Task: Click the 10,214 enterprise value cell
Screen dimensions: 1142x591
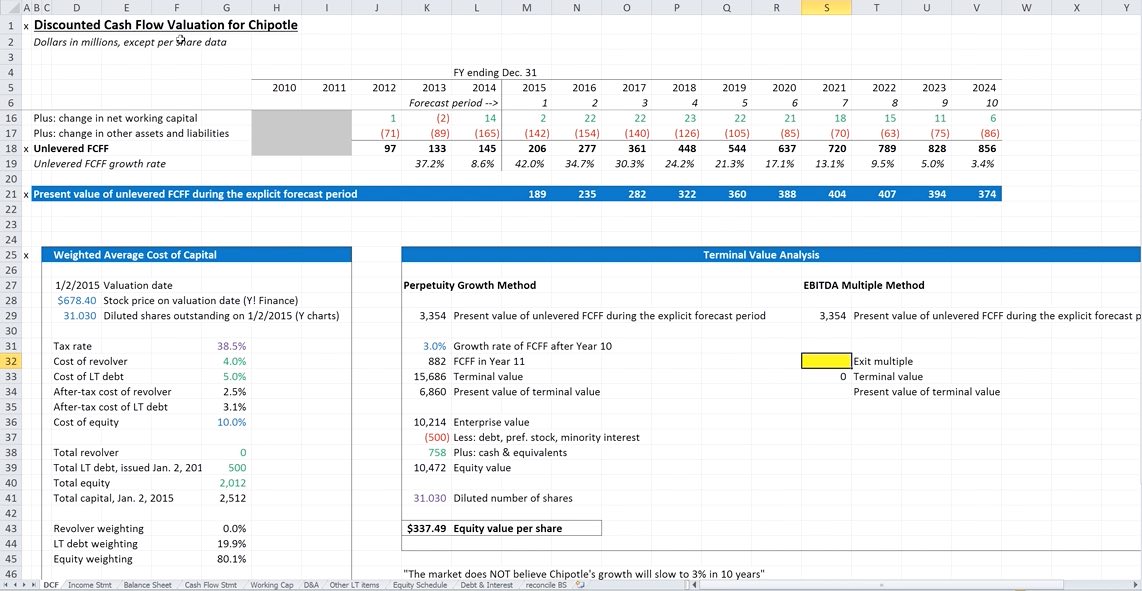Action: coord(430,422)
